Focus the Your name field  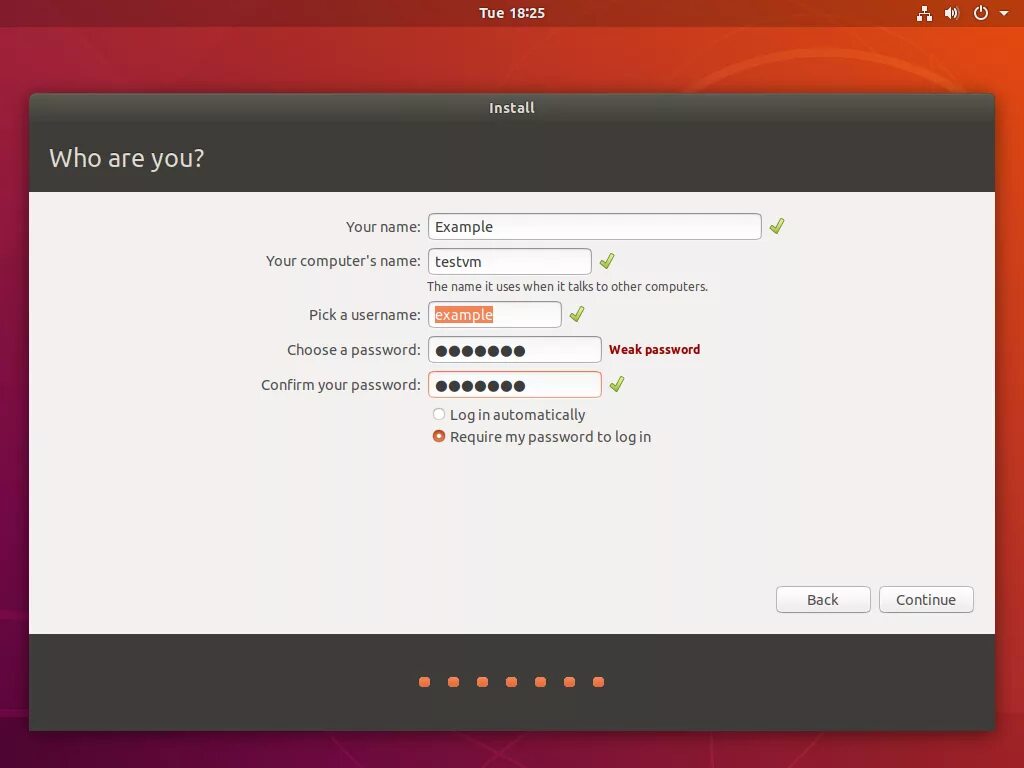pyautogui.click(x=594, y=227)
